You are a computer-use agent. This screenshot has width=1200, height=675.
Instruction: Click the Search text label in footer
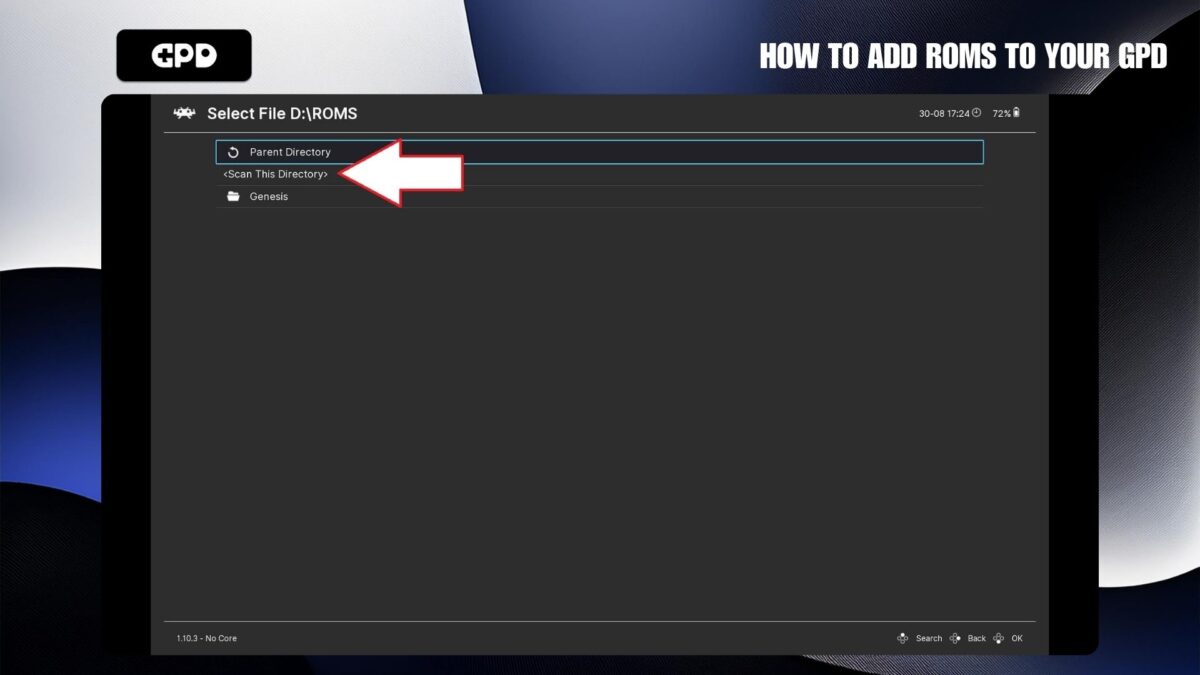[x=929, y=638]
